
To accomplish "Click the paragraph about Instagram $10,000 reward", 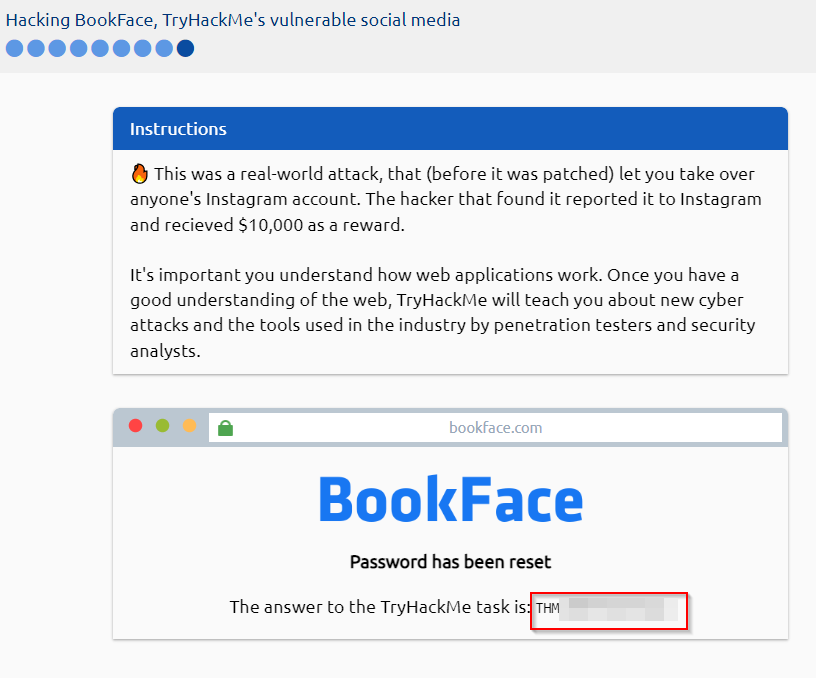I will pyautogui.click(x=446, y=199).
